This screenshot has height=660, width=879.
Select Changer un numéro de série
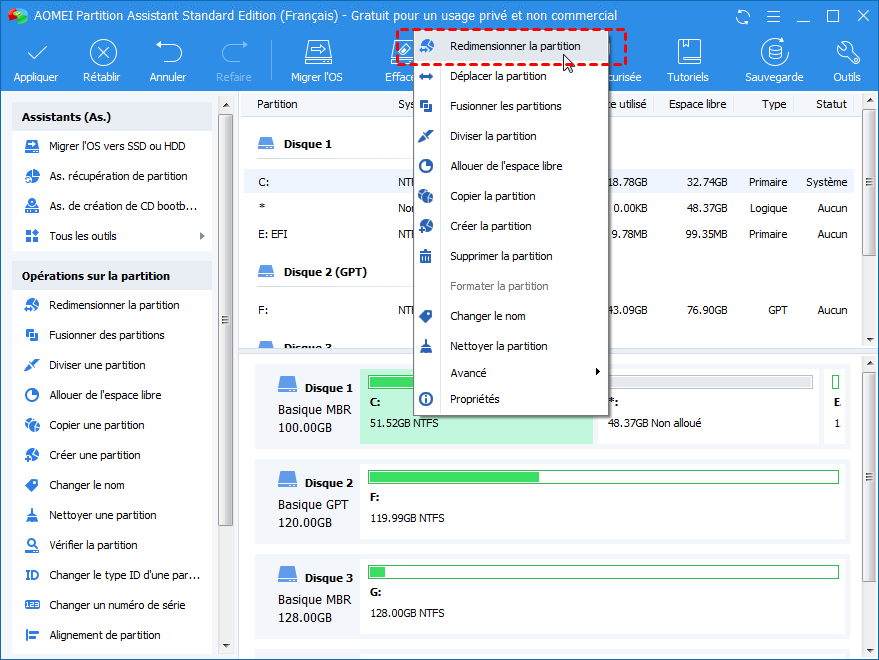tap(112, 605)
